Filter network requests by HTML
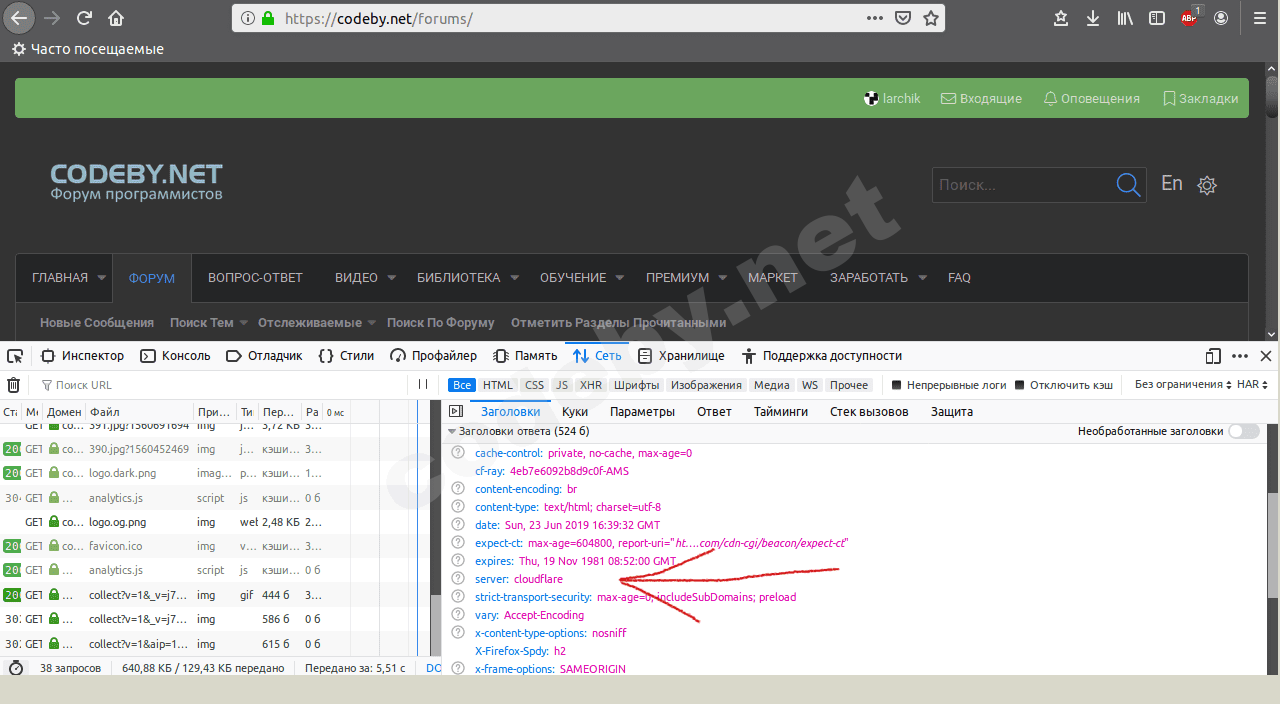 tap(498, 385)
